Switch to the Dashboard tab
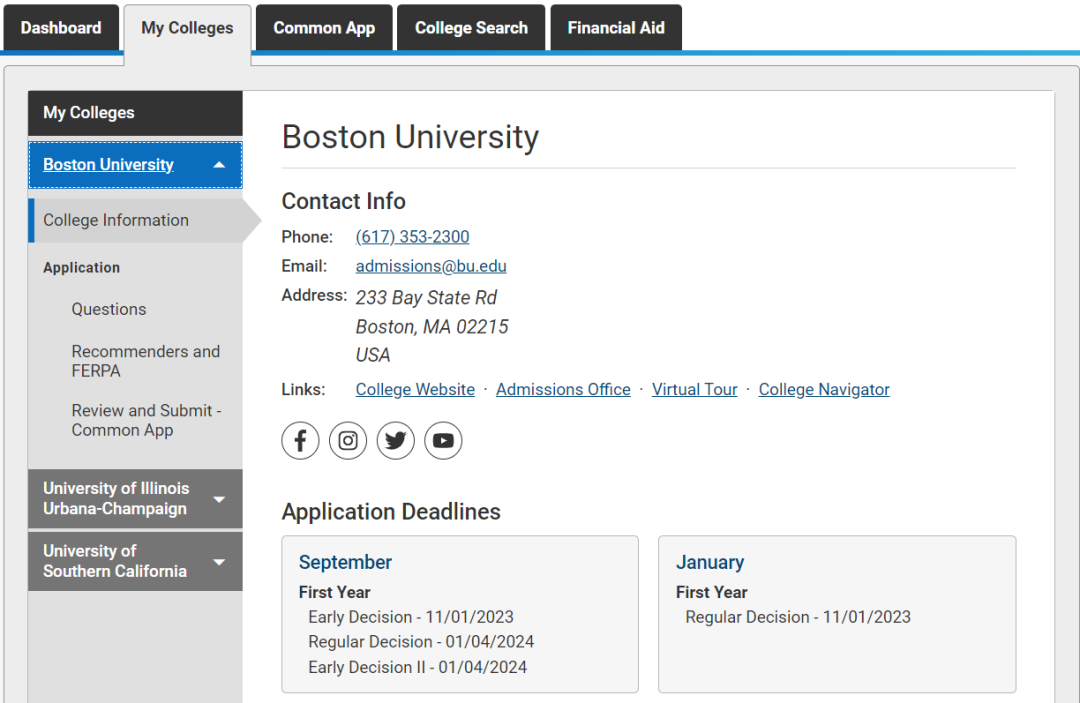 (61, 28)
